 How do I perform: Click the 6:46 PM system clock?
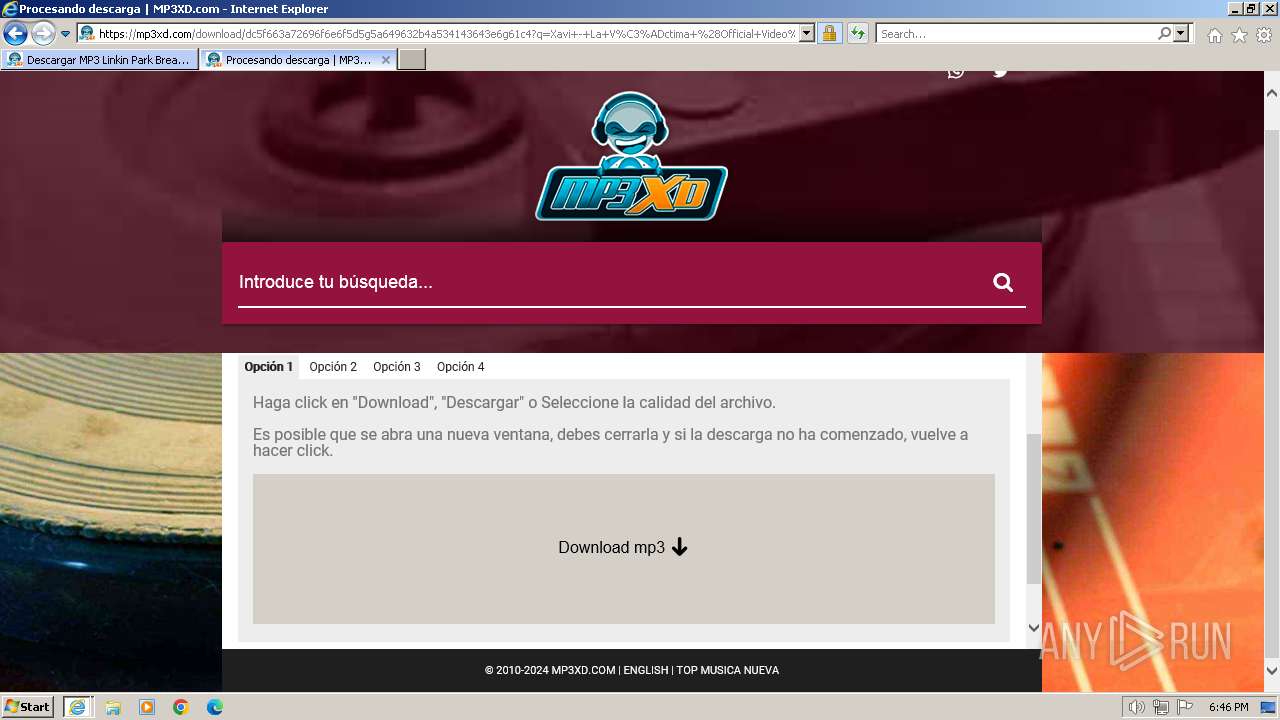(x=1228, y=707)
